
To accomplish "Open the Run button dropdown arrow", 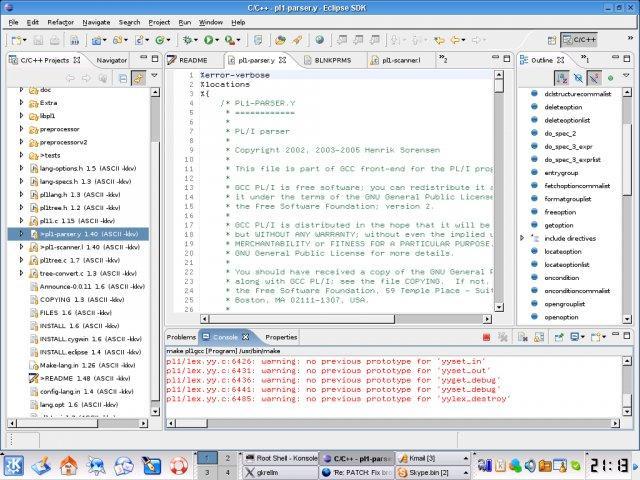I will tap(217, 40).
